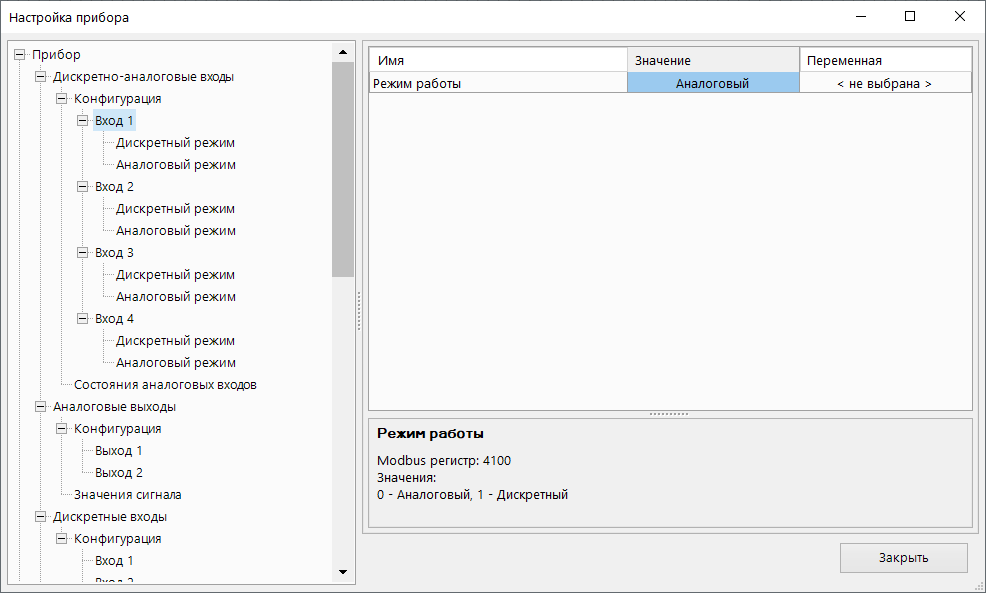Click the Имя column header
This screenshot has width=986, height=593.
[x=497, y=61]
